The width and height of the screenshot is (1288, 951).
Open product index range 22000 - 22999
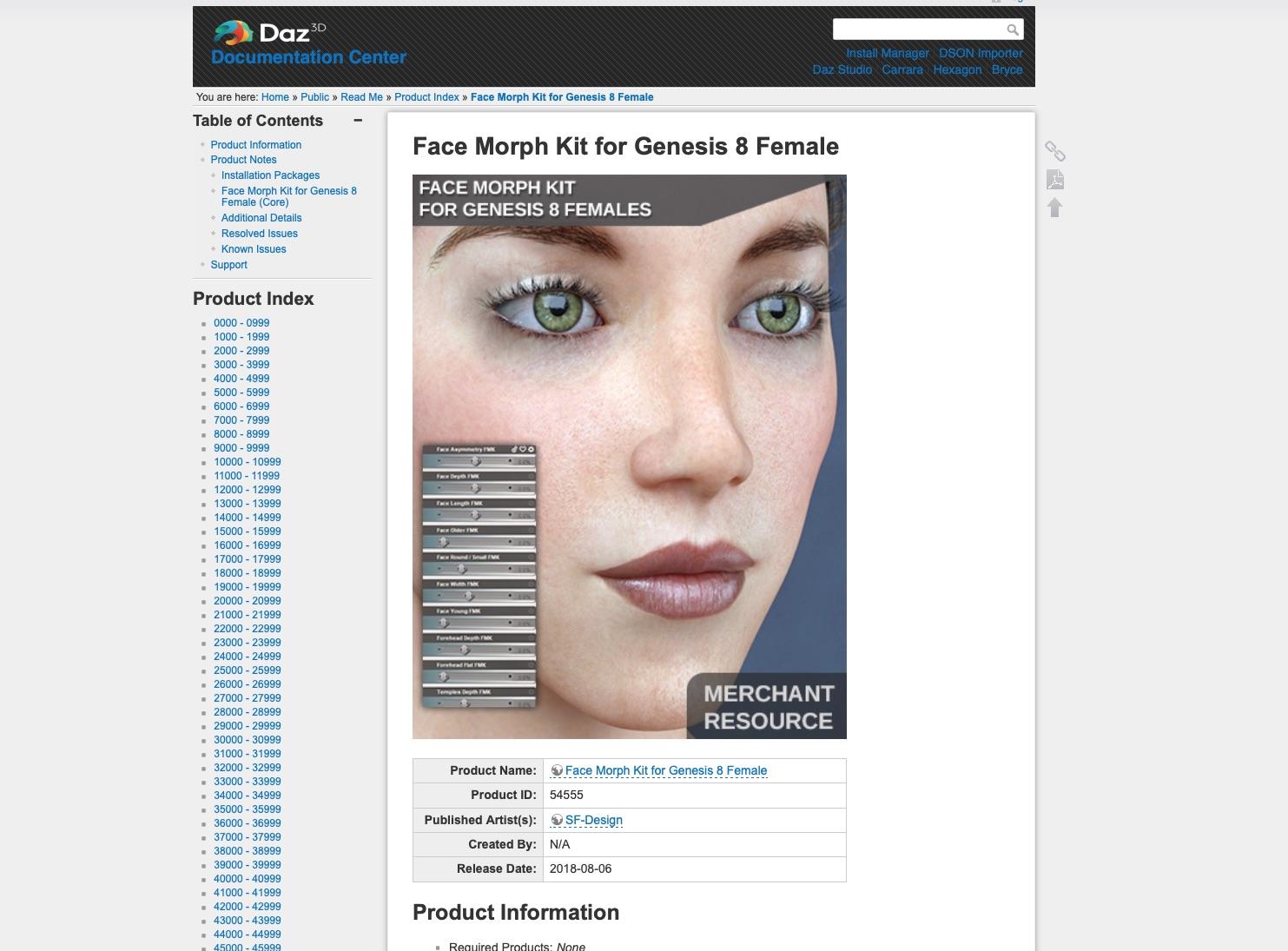click(x=248, y=629)
